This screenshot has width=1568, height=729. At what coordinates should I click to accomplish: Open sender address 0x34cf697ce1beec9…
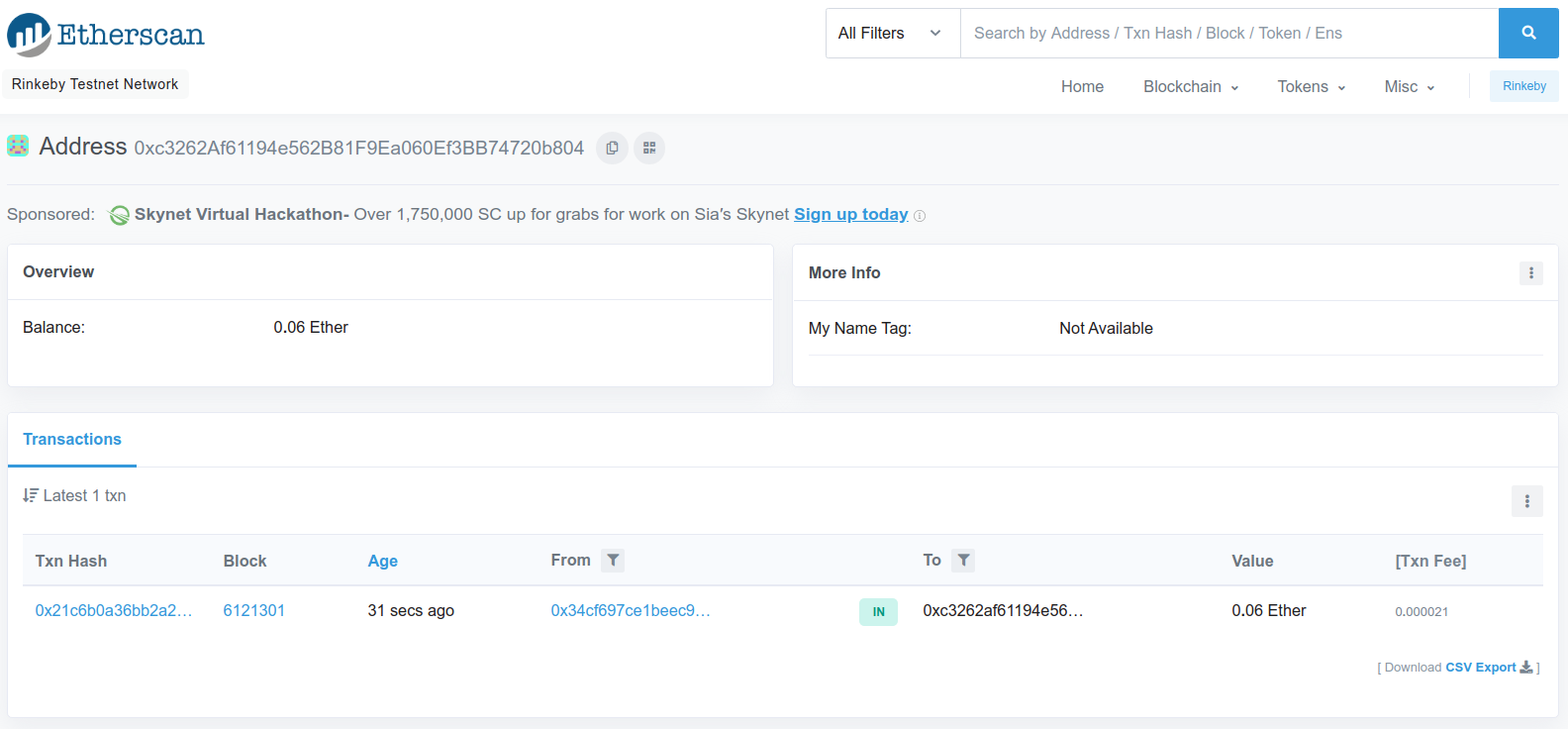click(631, 610)
